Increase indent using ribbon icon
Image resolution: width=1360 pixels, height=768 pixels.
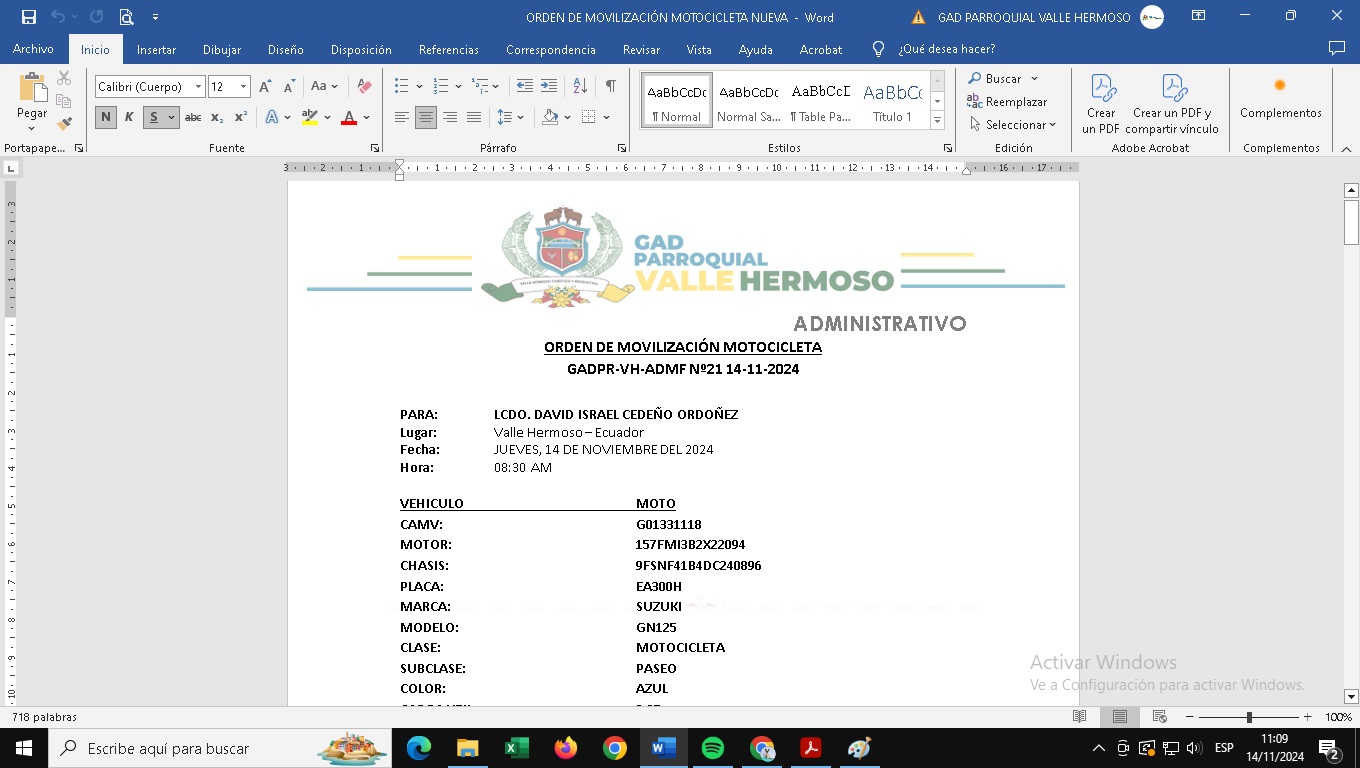(x=549, y=86)
